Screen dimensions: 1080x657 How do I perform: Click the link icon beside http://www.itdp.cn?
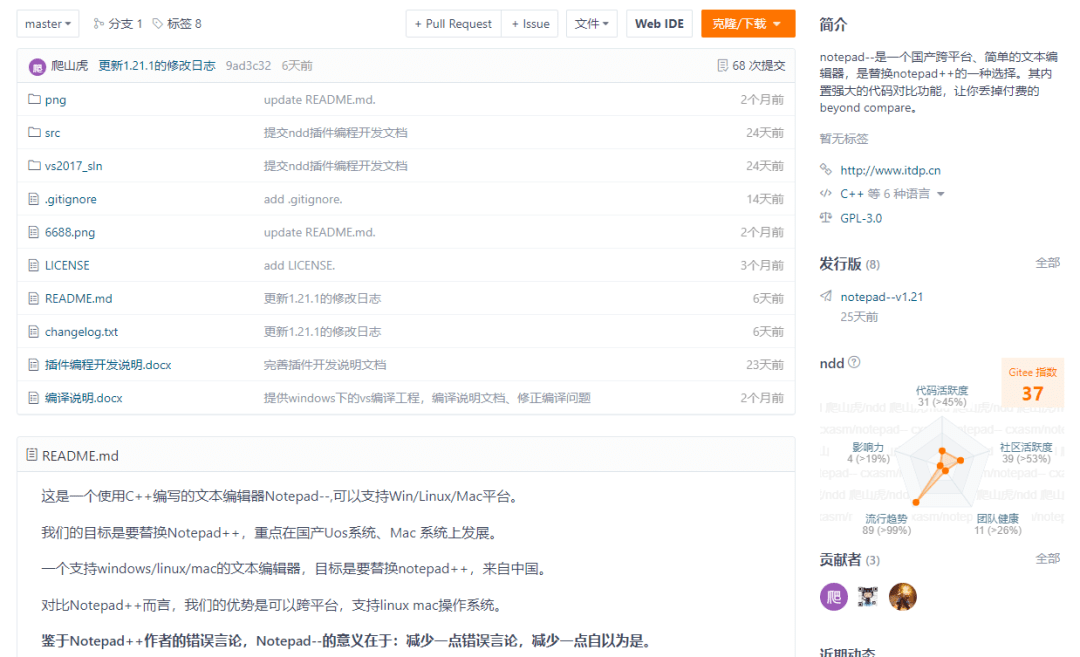[826, 169]
